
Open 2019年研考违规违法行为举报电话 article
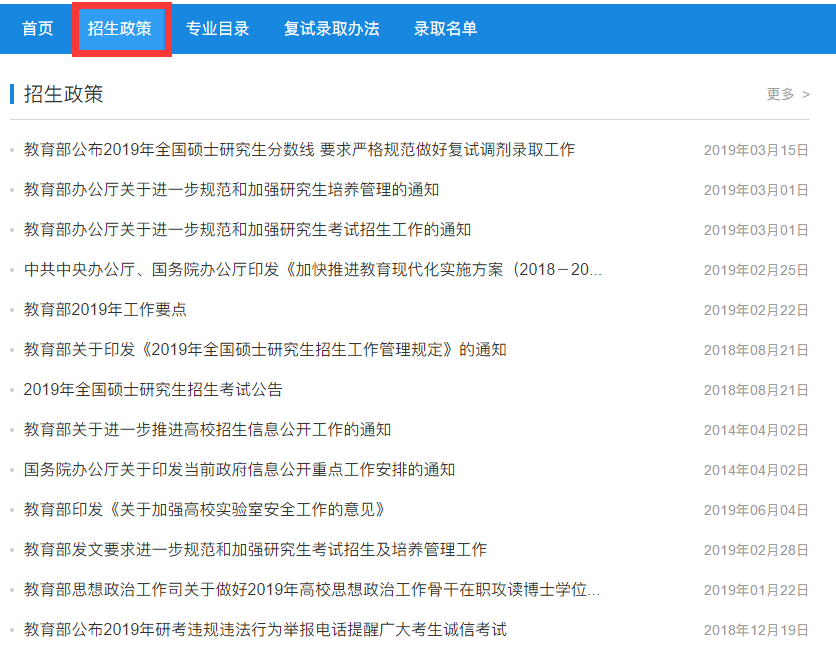point(265,630)
